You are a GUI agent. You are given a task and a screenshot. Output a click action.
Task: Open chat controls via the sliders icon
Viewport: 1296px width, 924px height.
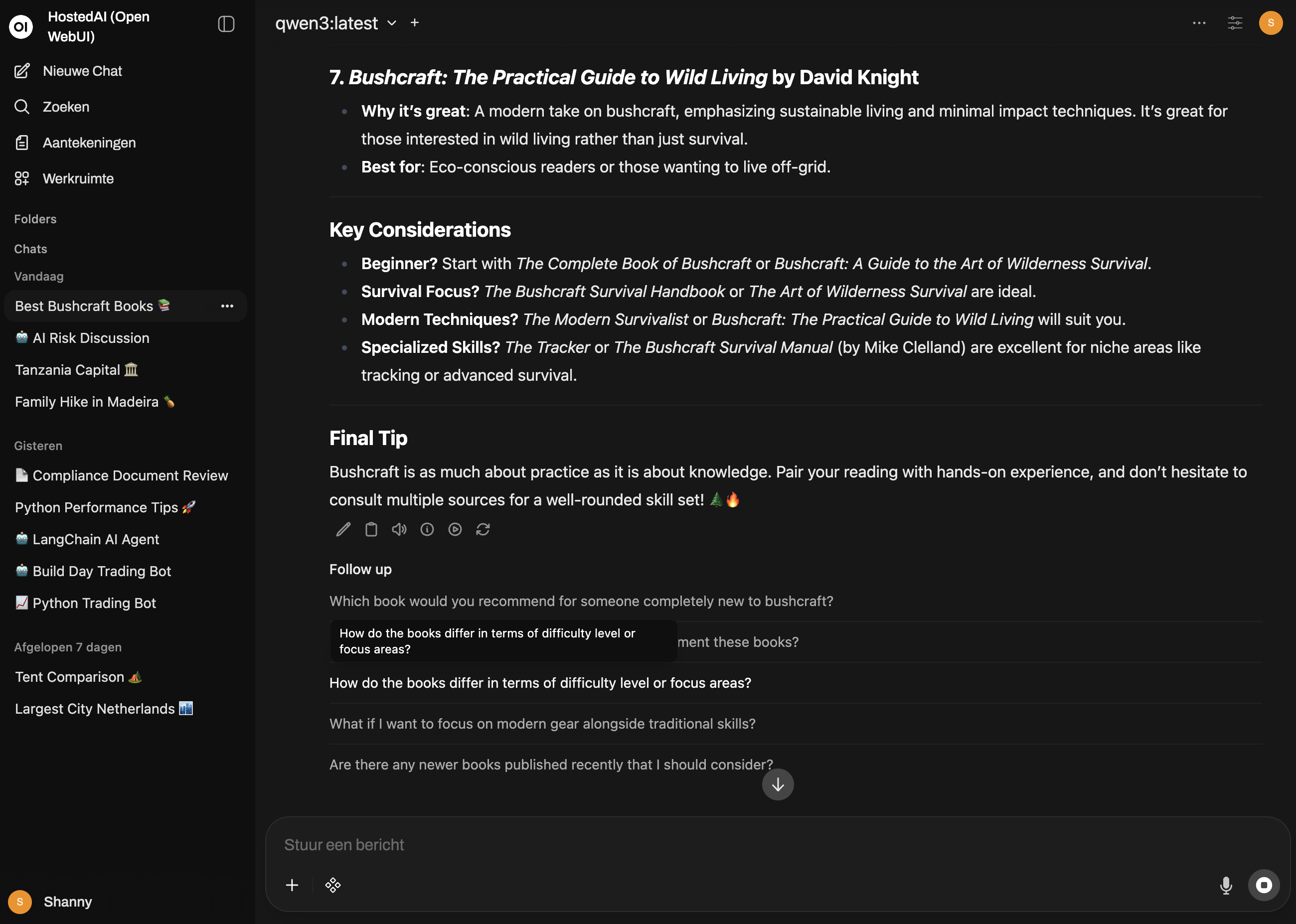click(x=1235, y=23)
